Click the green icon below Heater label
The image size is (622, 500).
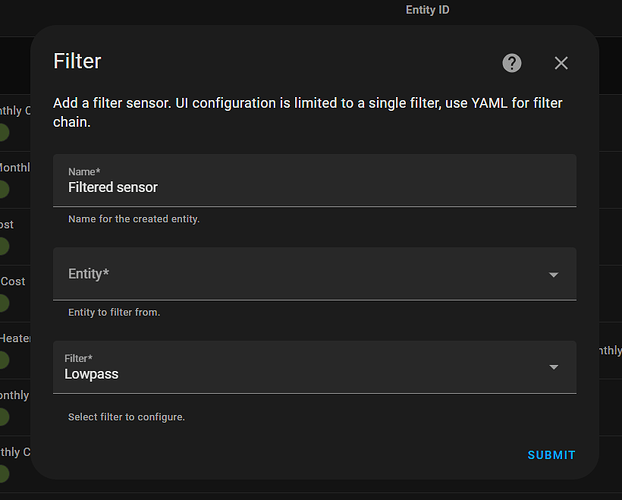(4, 360)
